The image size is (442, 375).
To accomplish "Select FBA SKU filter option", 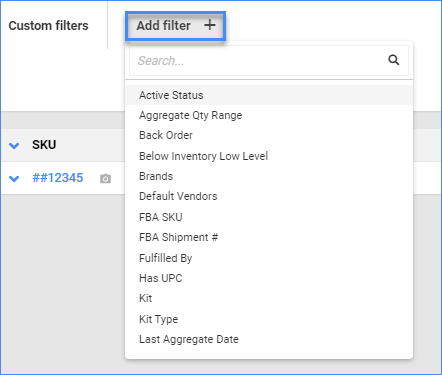I will coord(269,217).
